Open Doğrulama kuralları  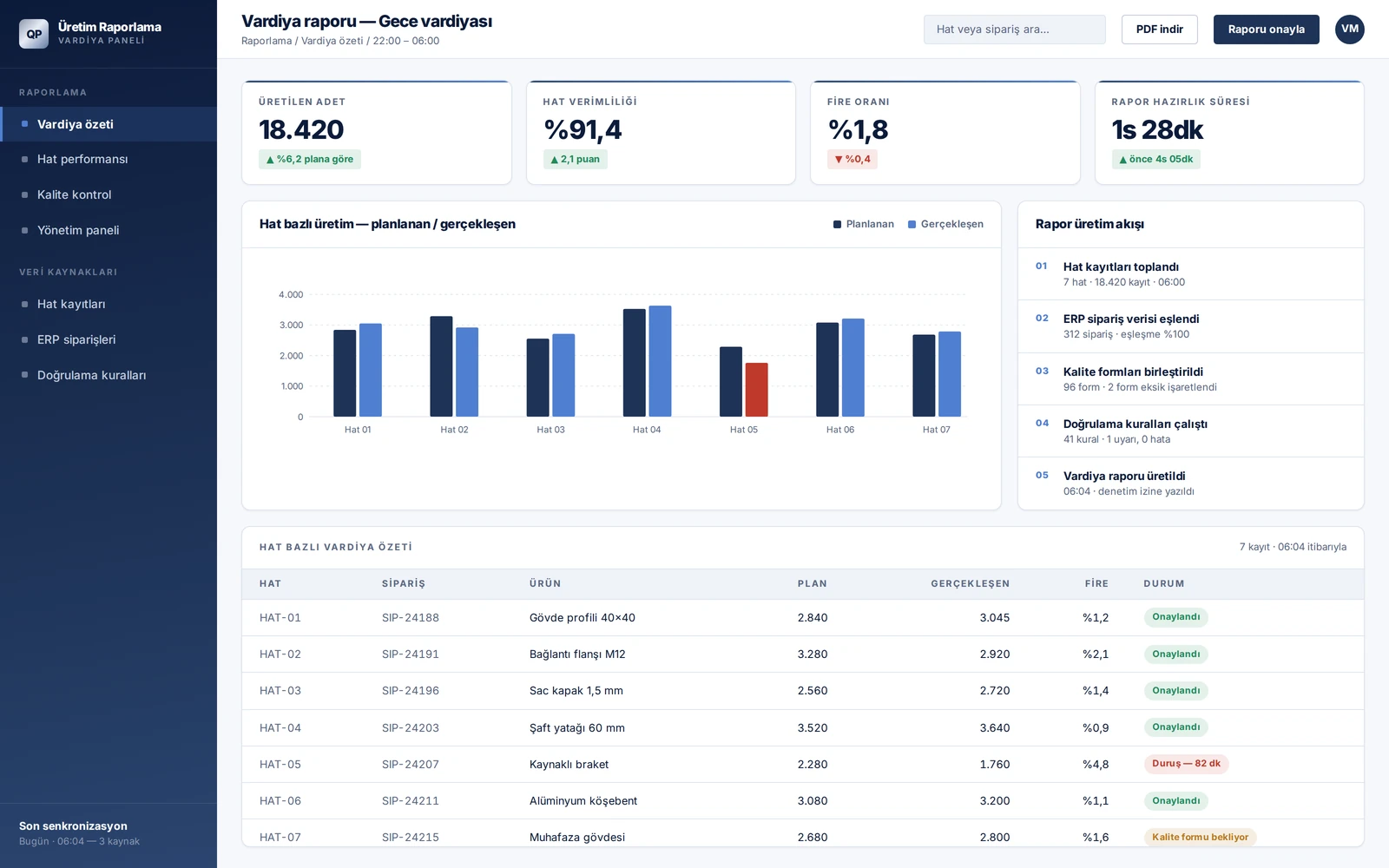[109, 375]
